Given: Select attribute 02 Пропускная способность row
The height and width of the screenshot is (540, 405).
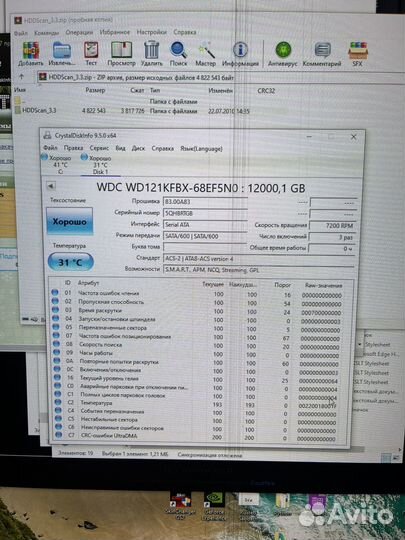Looking at the screenshot, I should point(197,302).
